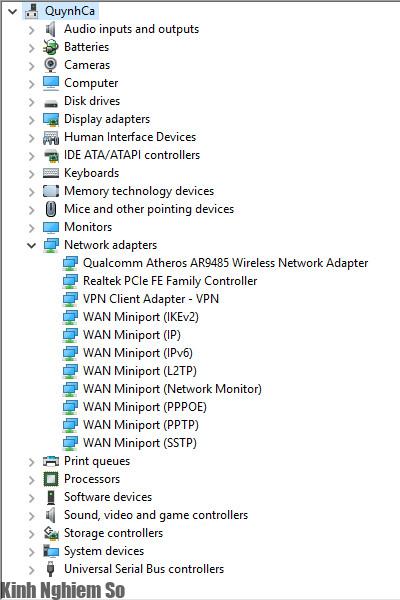Click the Mice and pointing devices icon

click(51, 209)
